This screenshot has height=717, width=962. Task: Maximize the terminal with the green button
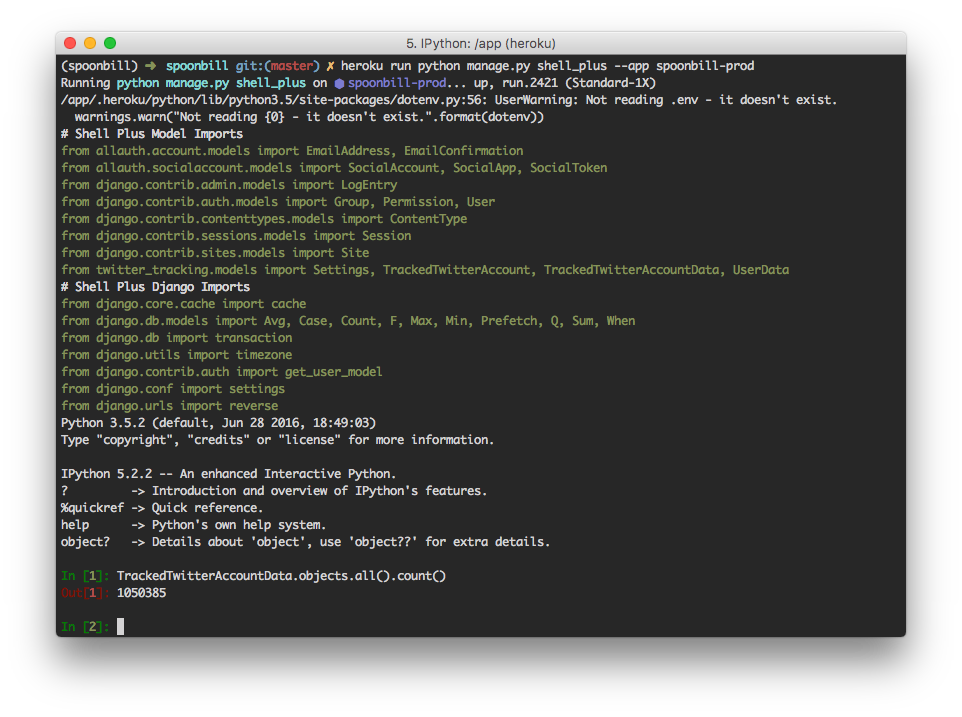(110, 43)
